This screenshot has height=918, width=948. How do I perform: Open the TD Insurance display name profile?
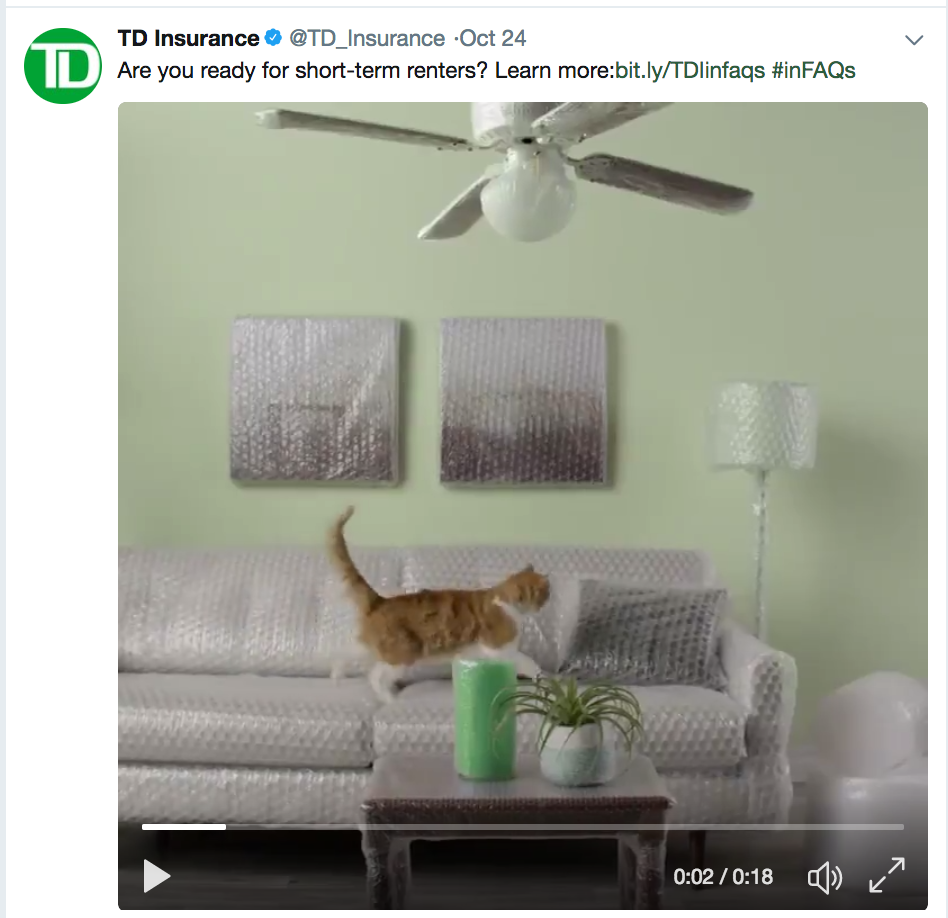click(x=189, y=38)
